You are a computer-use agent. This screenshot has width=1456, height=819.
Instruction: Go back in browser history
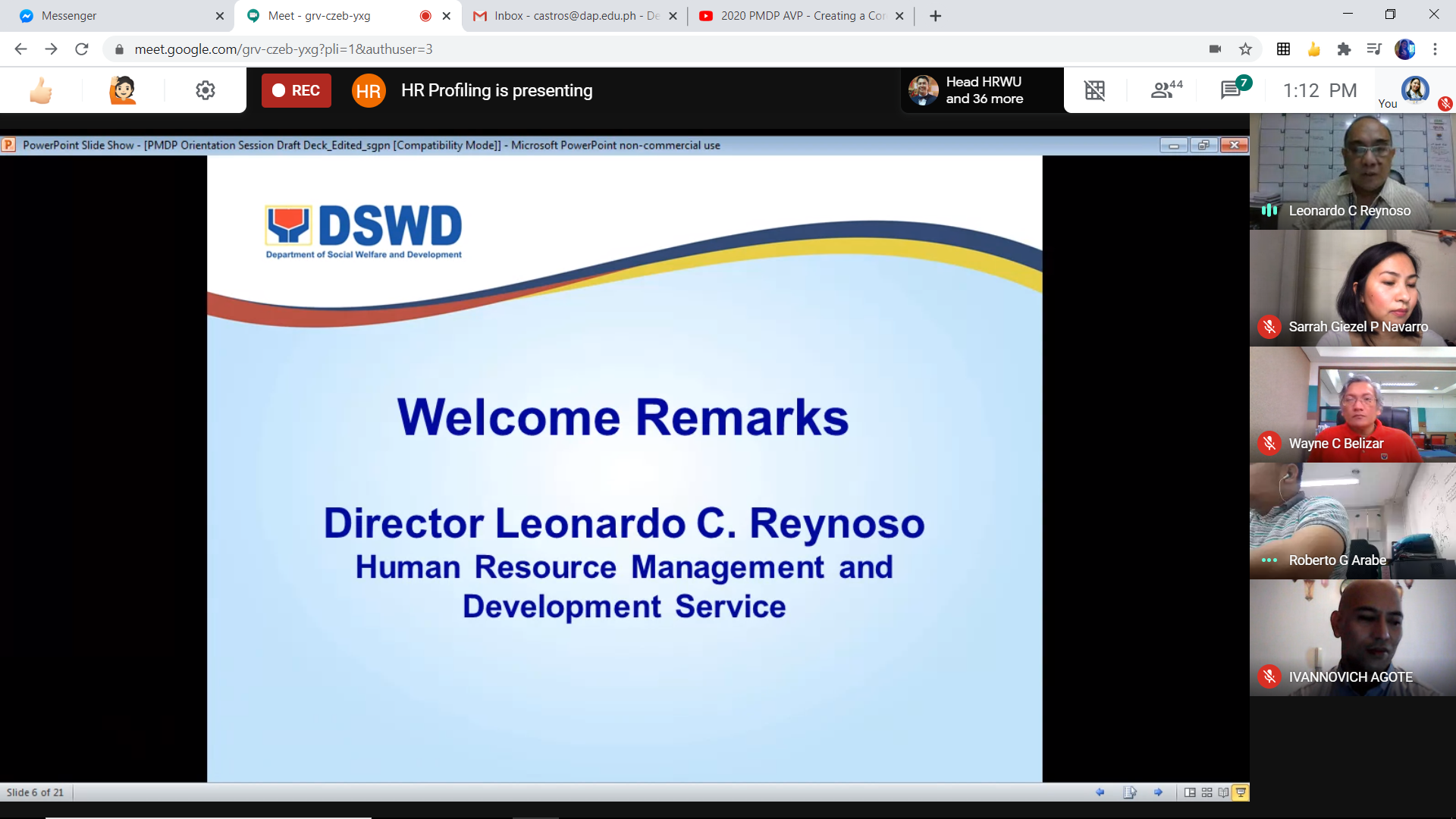click(x=20, y=49)
